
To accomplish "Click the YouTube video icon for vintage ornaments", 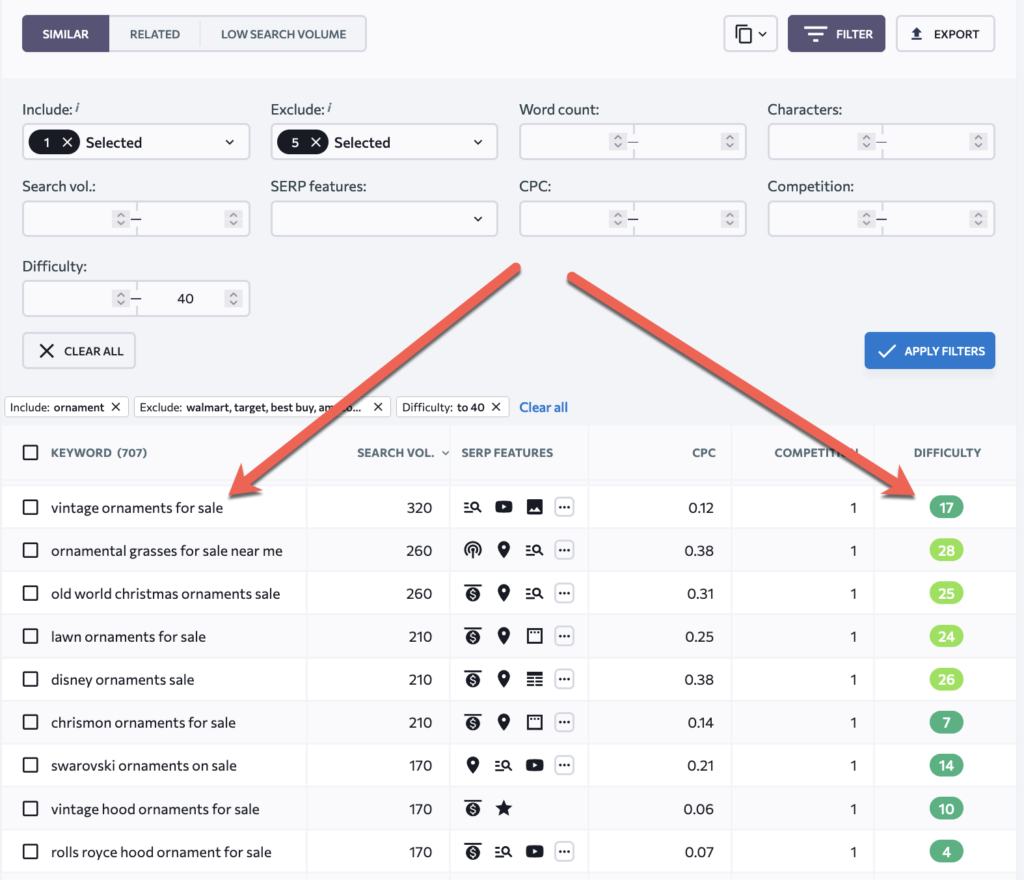I will (x=504, y=508).
